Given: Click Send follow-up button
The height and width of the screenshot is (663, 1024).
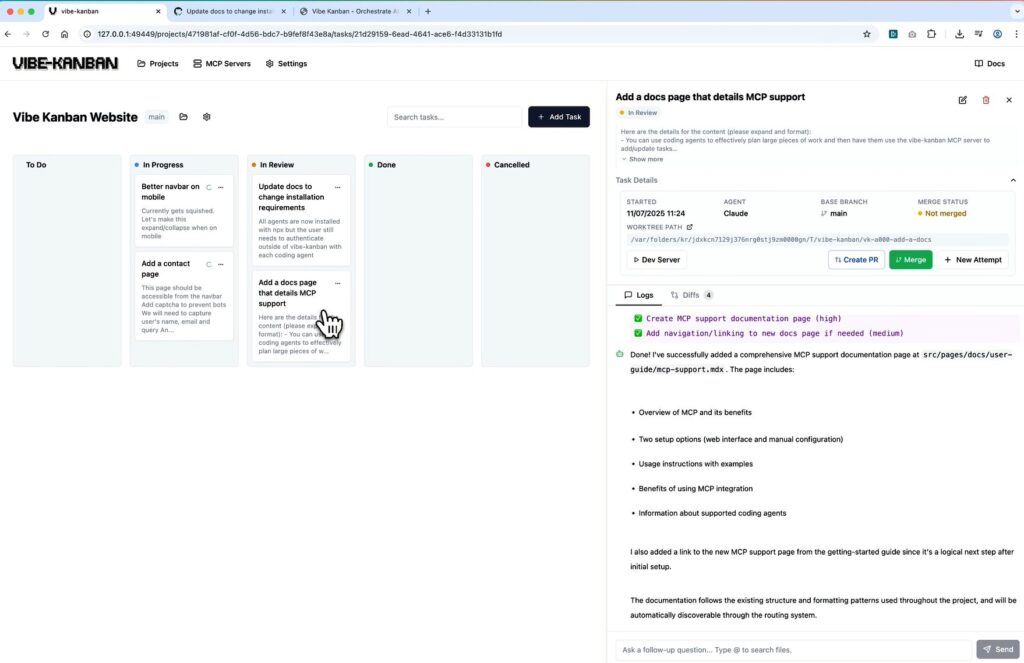Looking at the screenshot, I should pos(998,649).
